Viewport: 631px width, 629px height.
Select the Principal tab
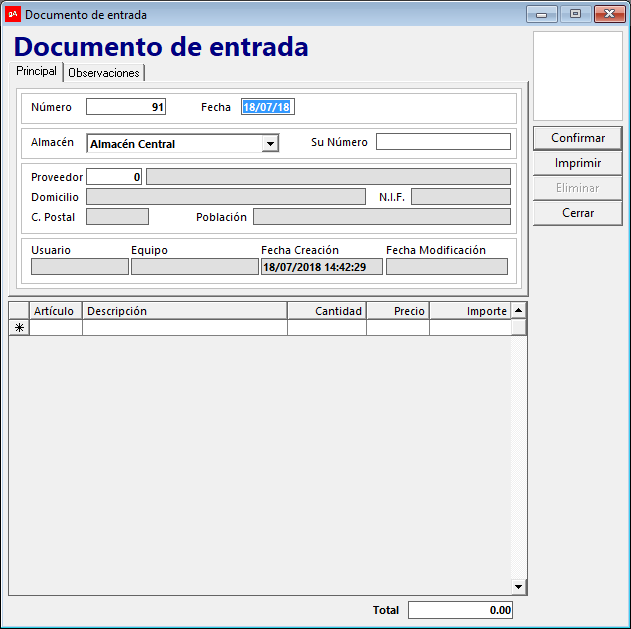[x=36, y=72]
